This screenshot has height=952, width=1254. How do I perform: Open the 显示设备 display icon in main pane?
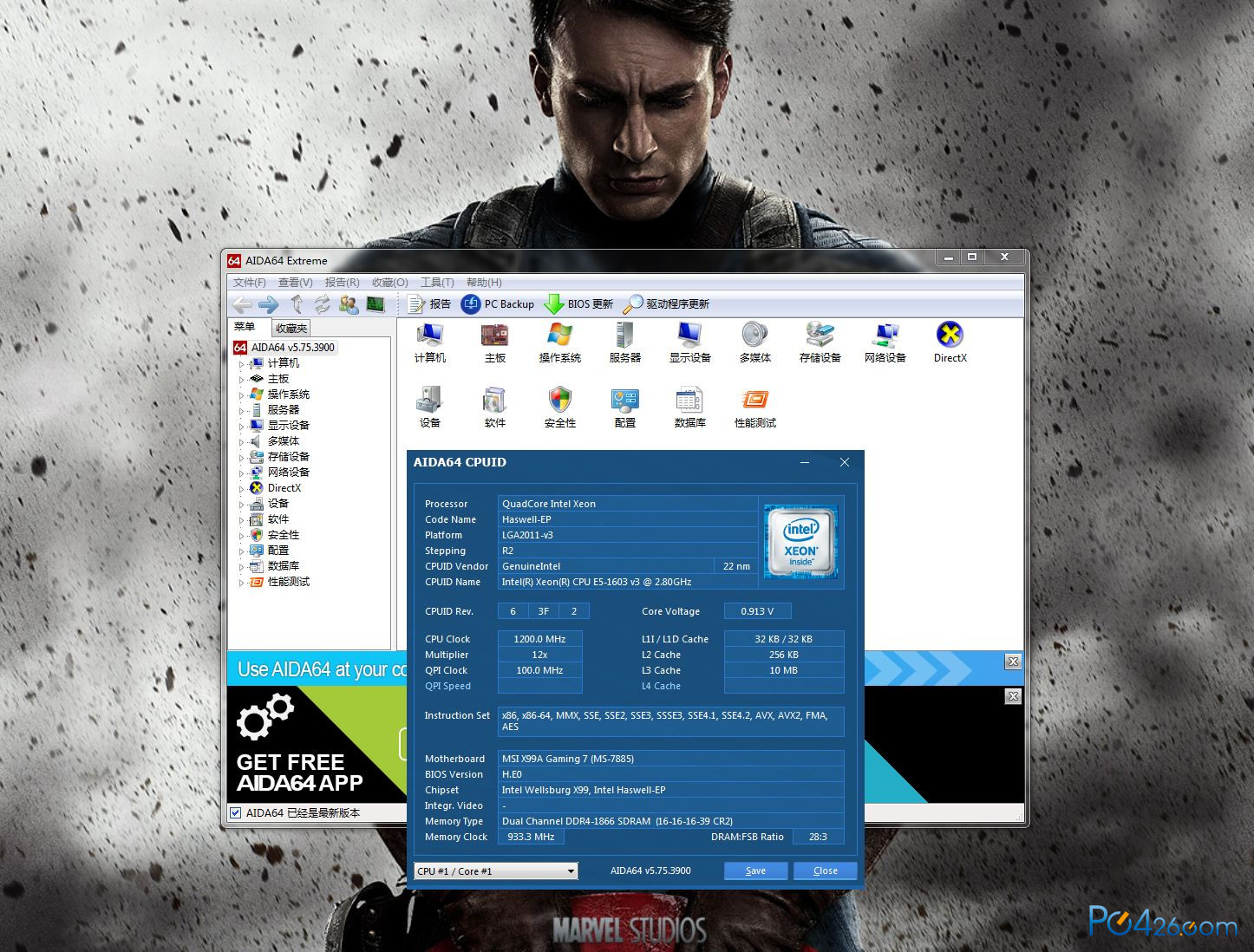690,342
